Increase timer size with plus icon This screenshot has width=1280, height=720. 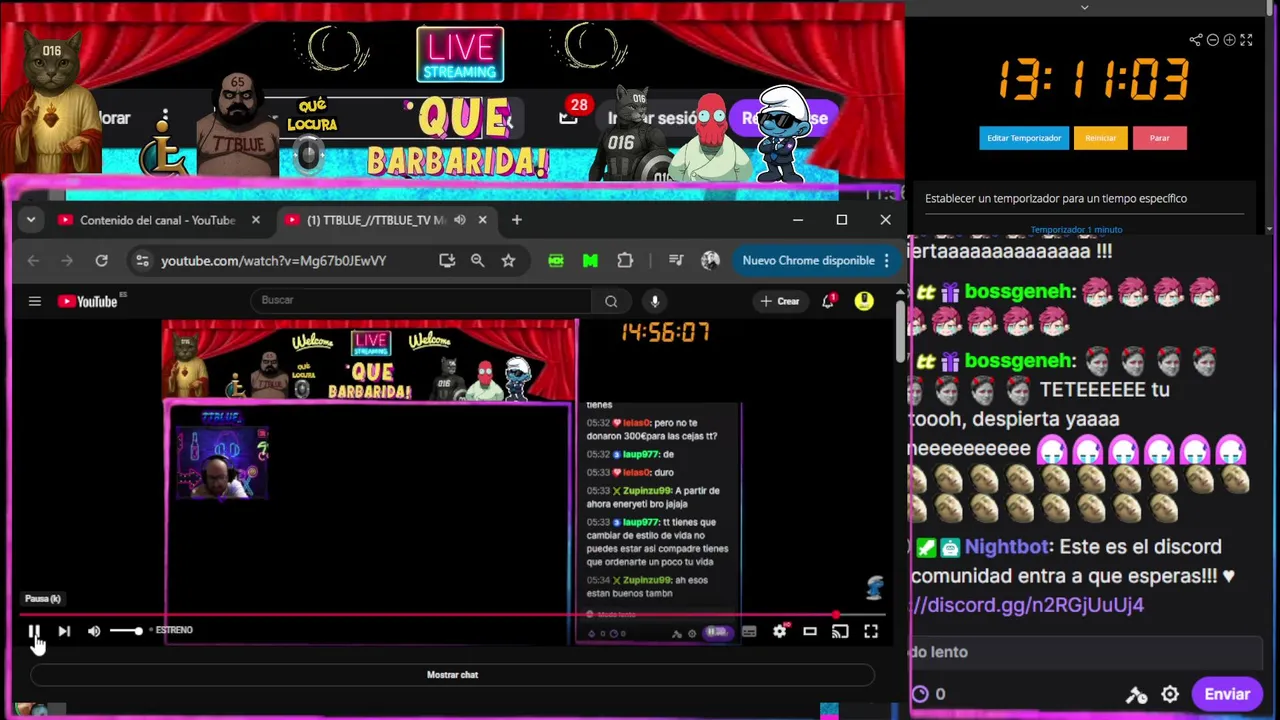tap(1229, 40)
